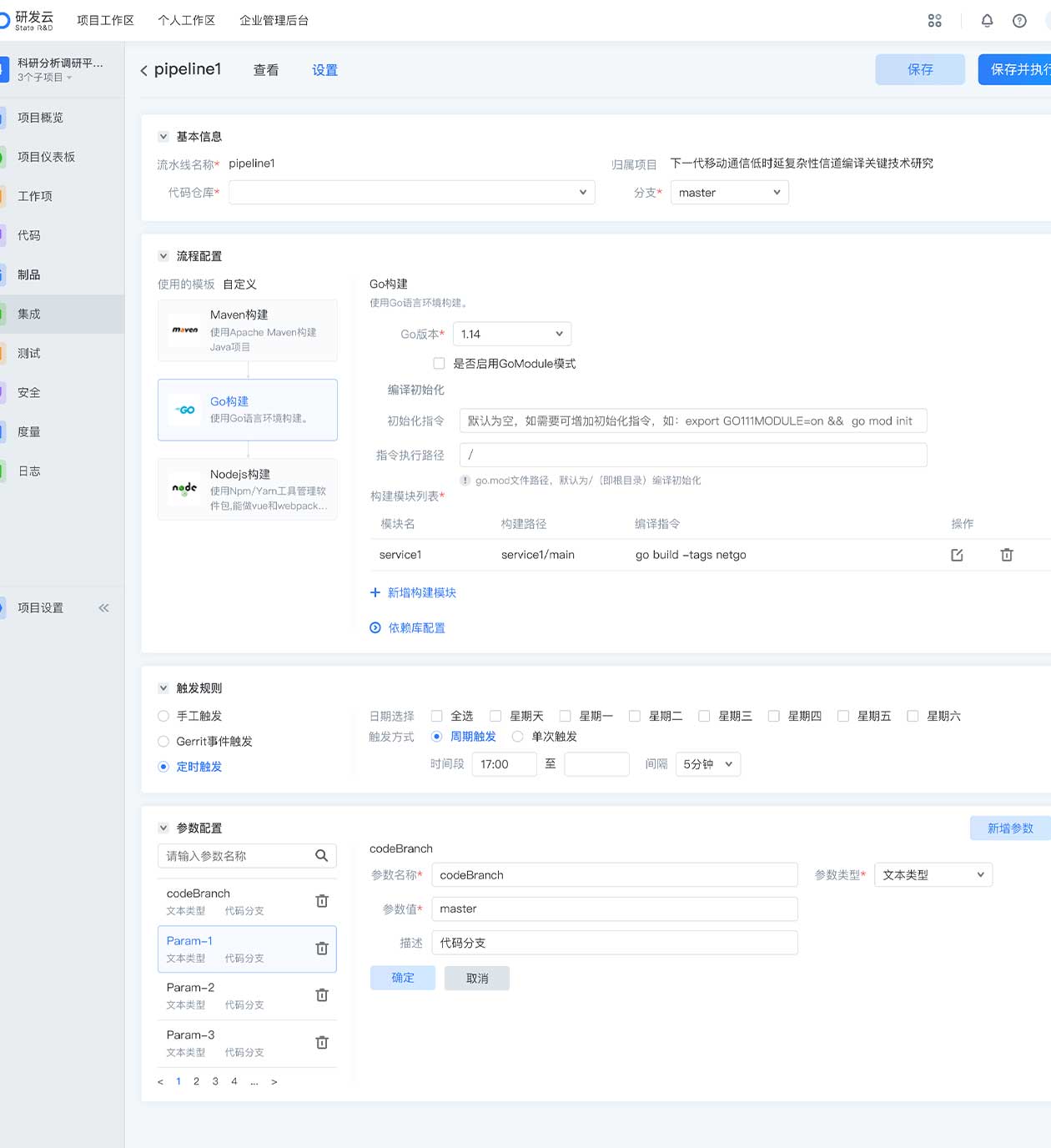This screenshot has height=1148, width=1051.
Task: Select the Gerrit event trigger radio button
Action: click(163, 742)
